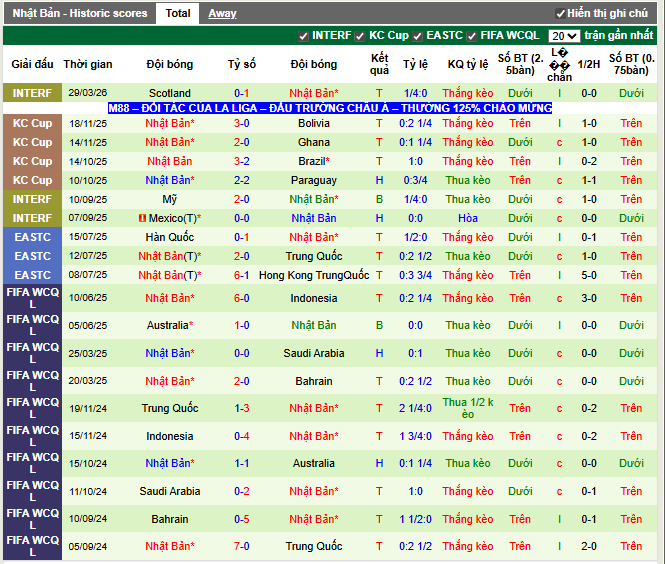Switch to the Away tab
The height and width of the screenshot is (564, 665).
[x=222, y=13]
